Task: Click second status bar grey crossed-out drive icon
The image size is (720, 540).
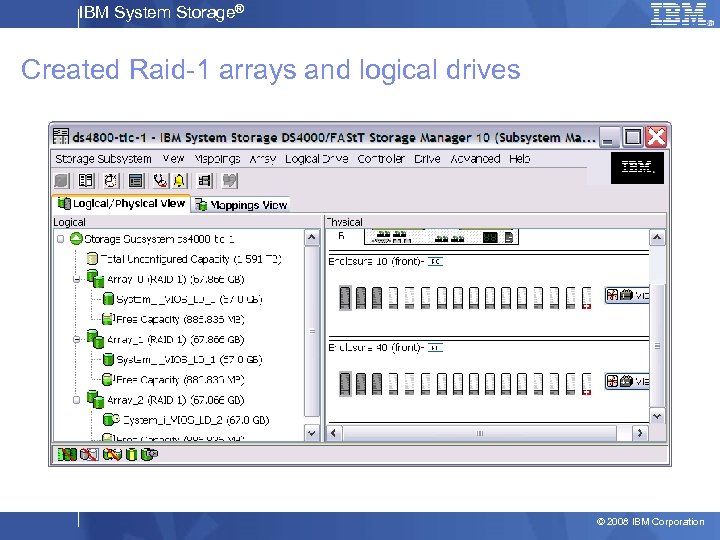Action: pyautogui.click(x=89, y=455)
